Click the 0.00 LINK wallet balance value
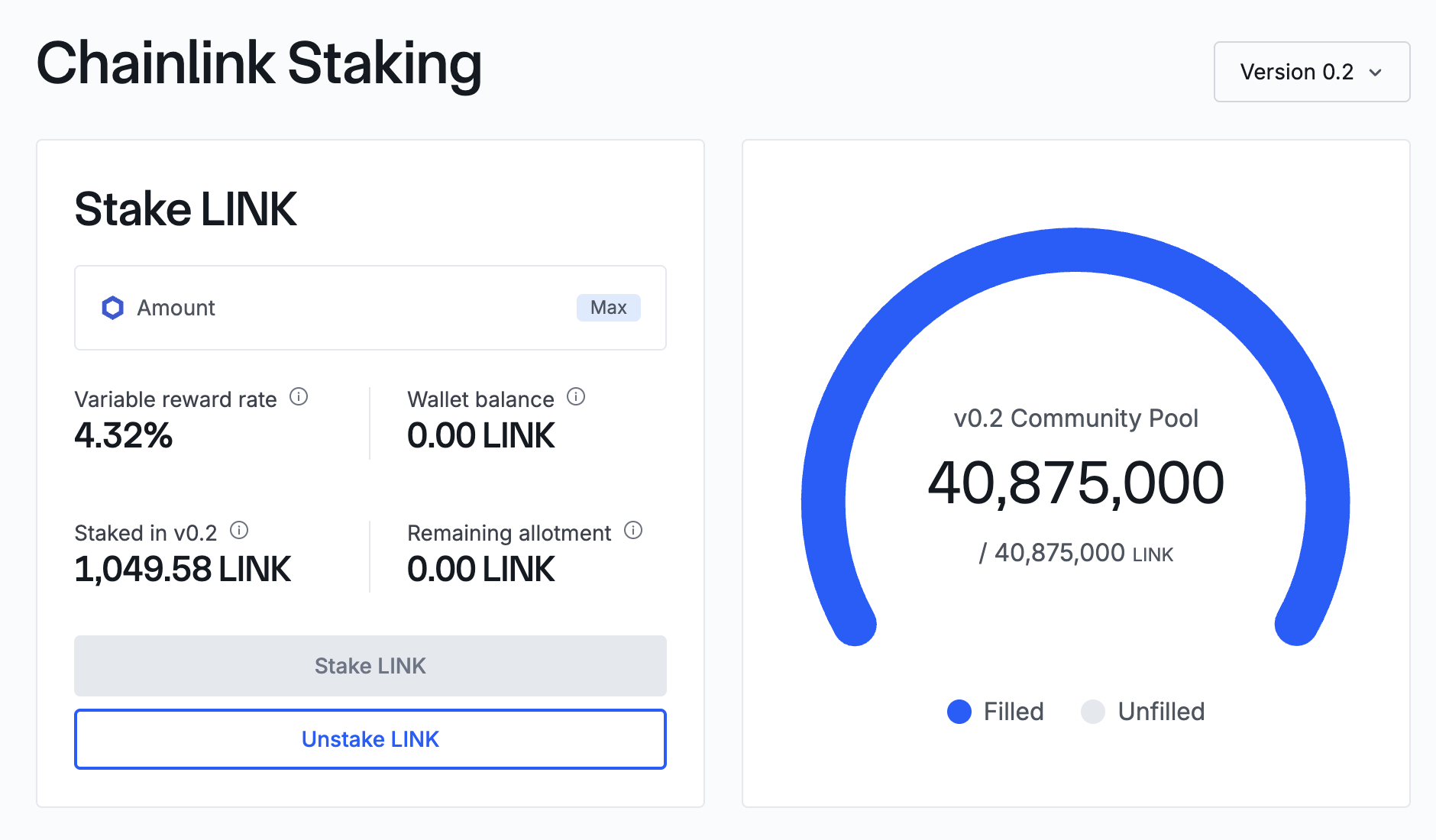This screenshot has height=840, width=1436. tap(481, 436)
